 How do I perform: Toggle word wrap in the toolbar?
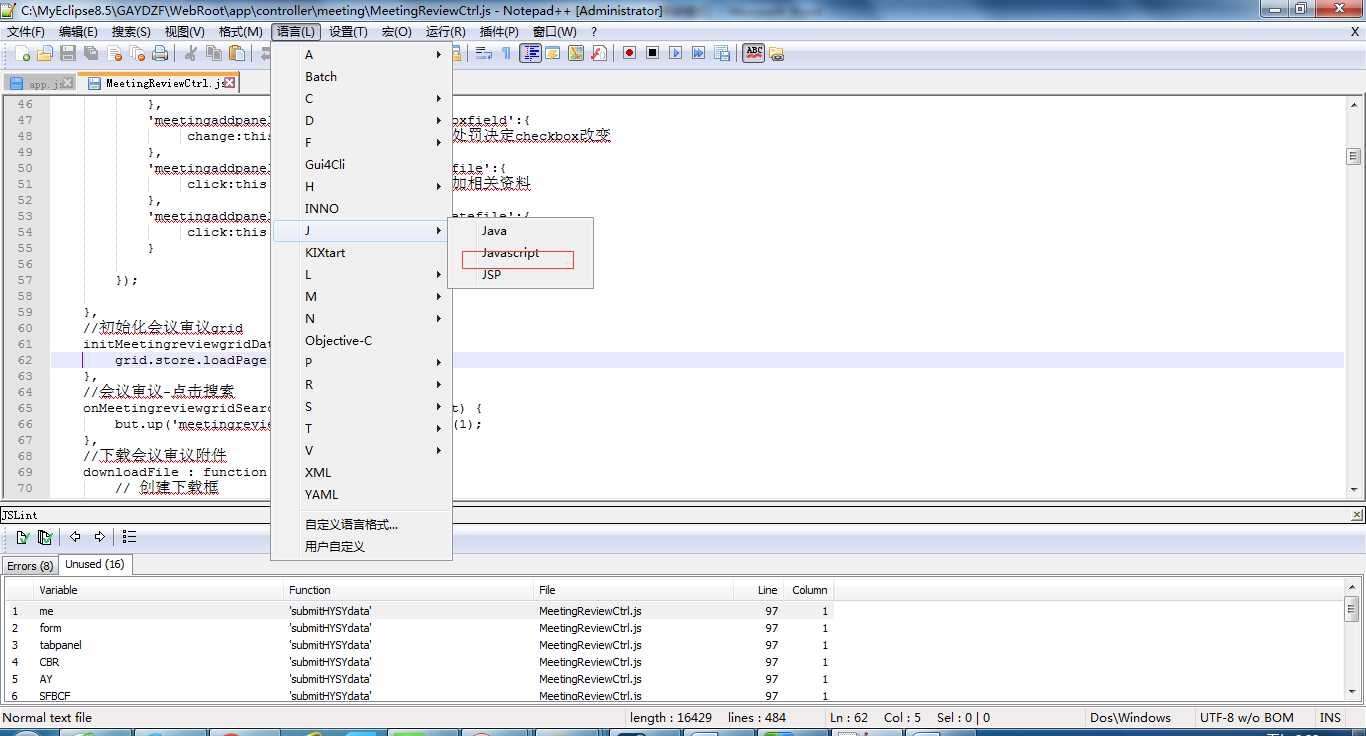[483, 53]
